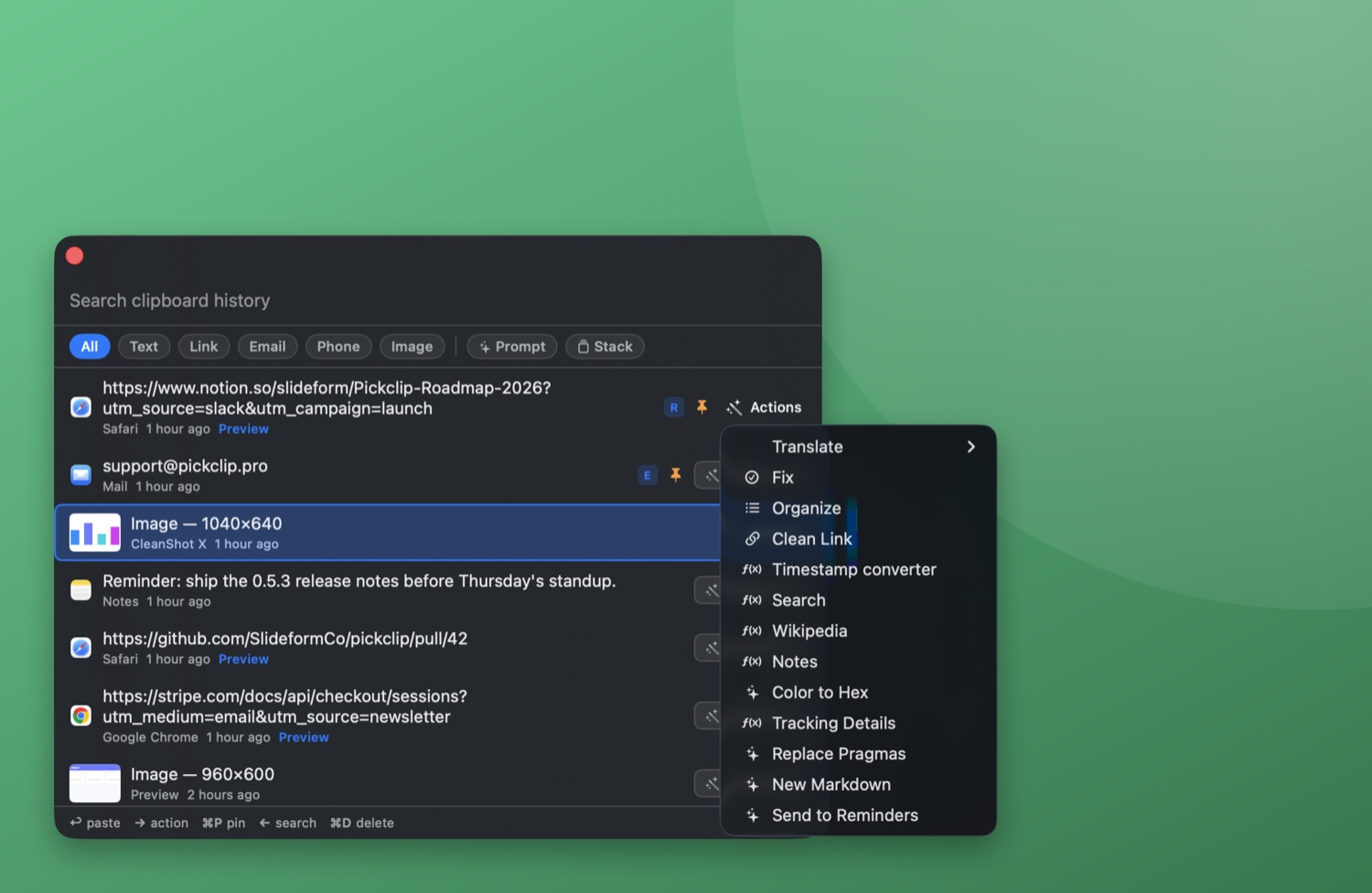Open the Stack filter
Screen dimensions: 1372x893
tap(605, 347)
